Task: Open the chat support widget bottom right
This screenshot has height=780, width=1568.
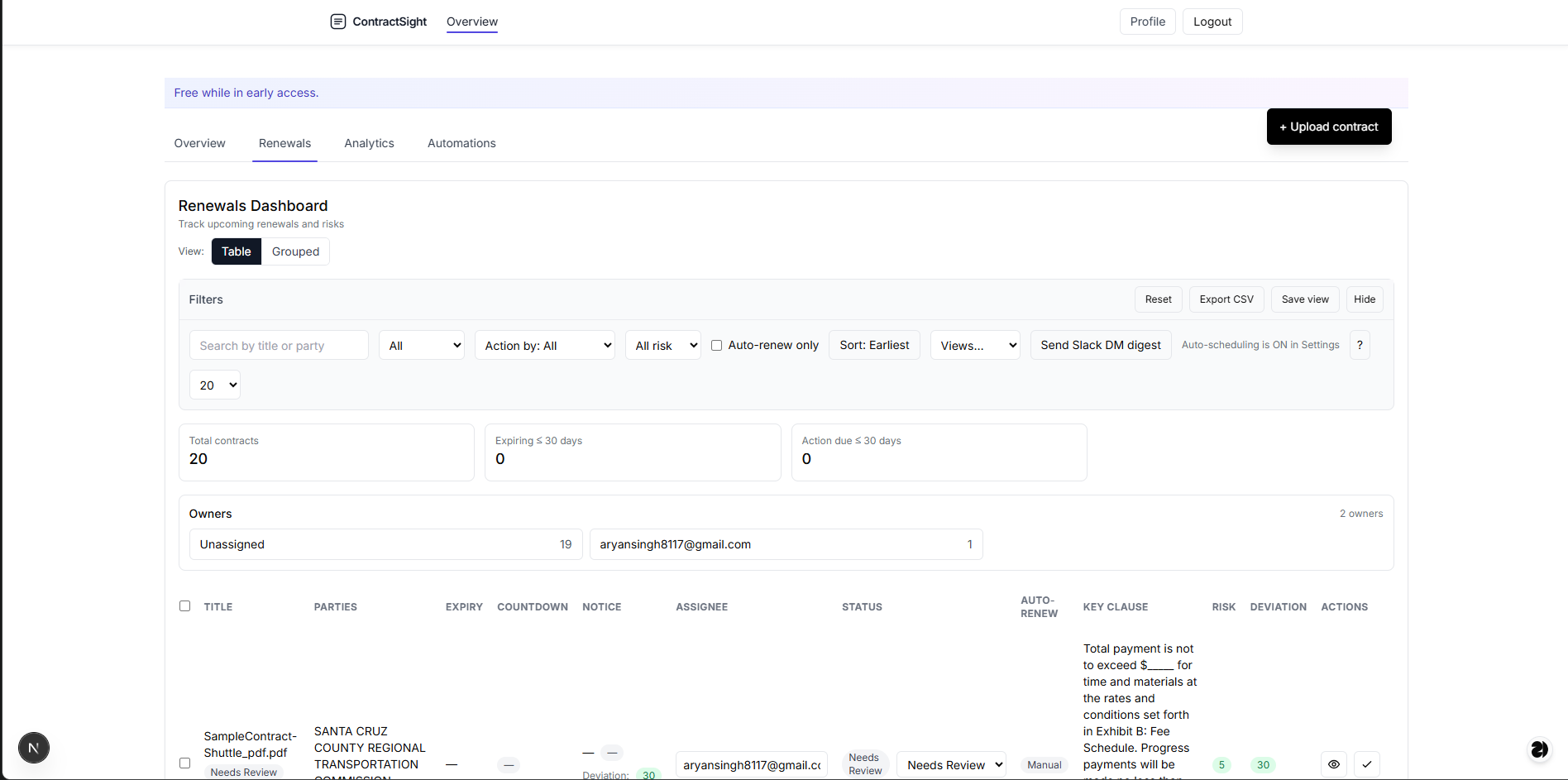Action: click(x=1539, y=749)
